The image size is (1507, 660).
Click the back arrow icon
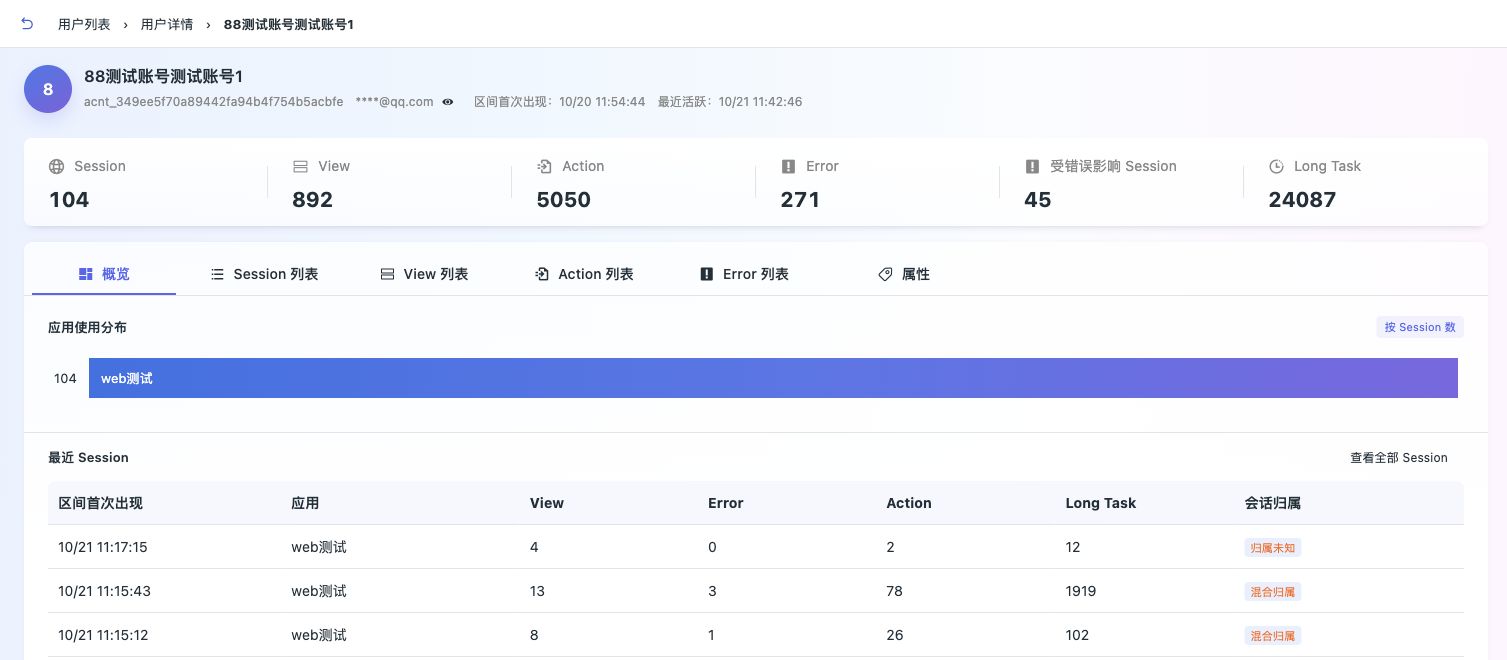27,23
